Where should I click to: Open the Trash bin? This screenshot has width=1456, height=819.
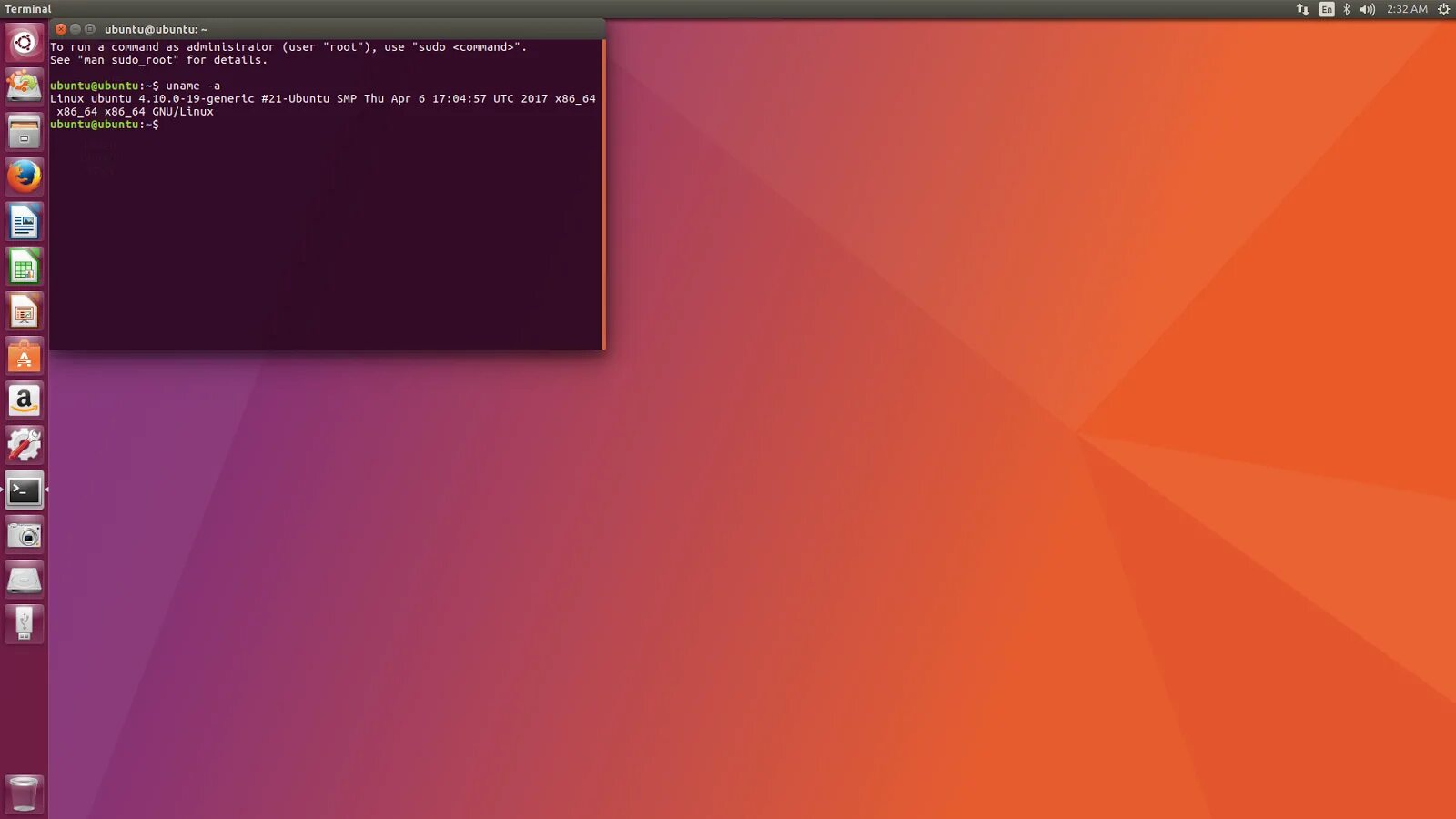click(x=25, y=794)
